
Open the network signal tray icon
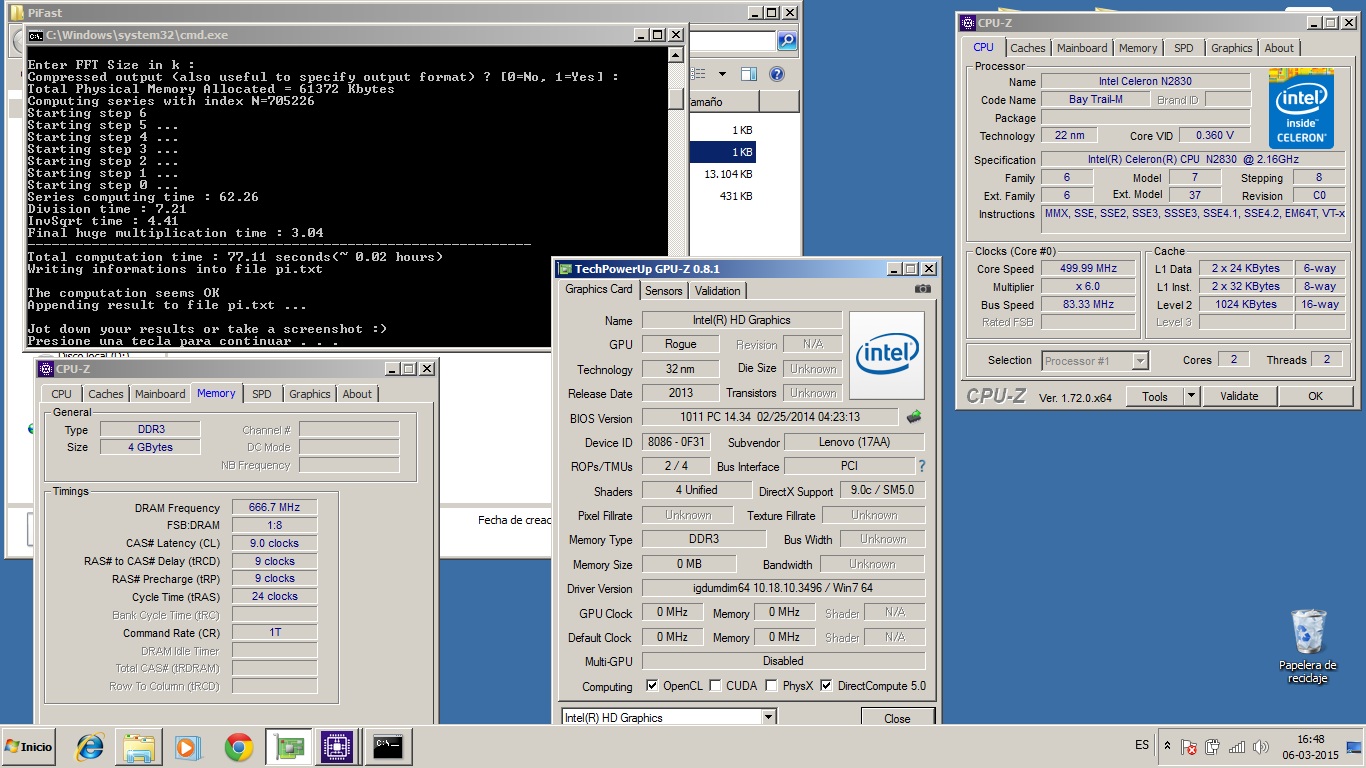pyautogui.click(x=1237, y=746)
